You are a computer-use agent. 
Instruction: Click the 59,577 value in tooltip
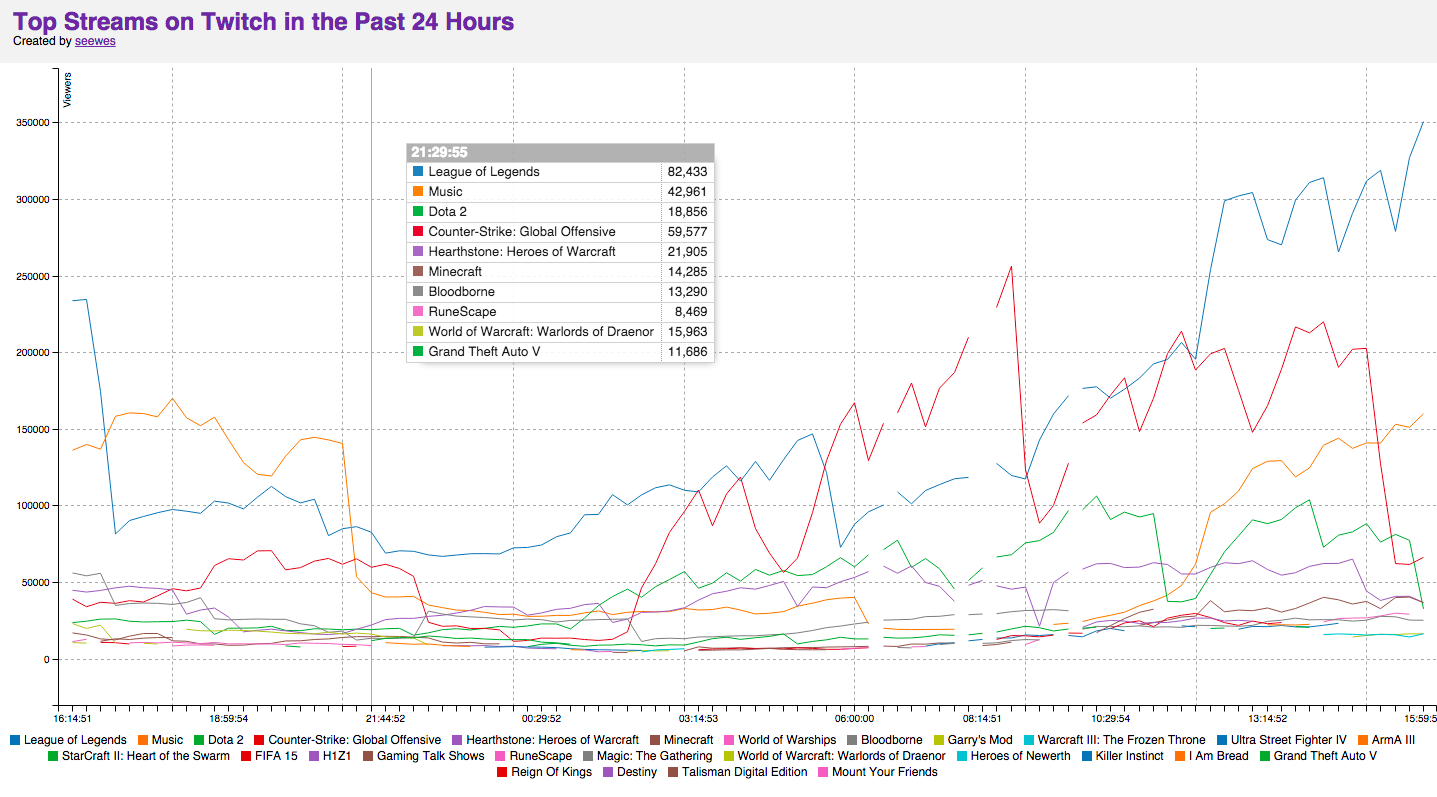687,232
